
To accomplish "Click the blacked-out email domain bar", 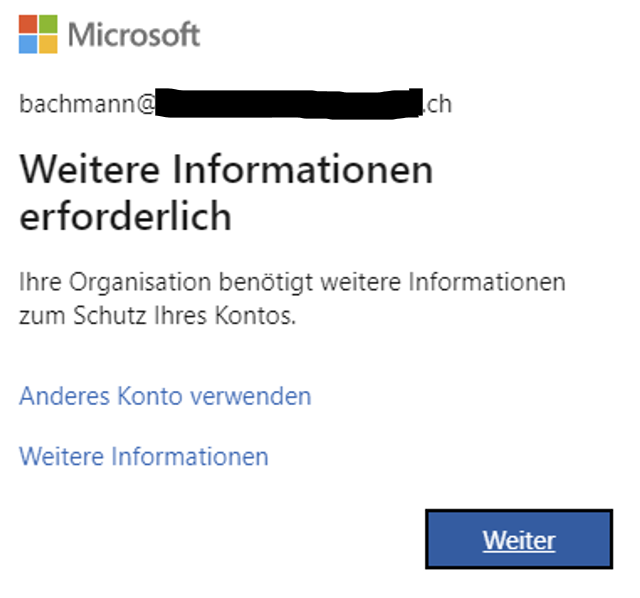I will click(x=290, y=103).
